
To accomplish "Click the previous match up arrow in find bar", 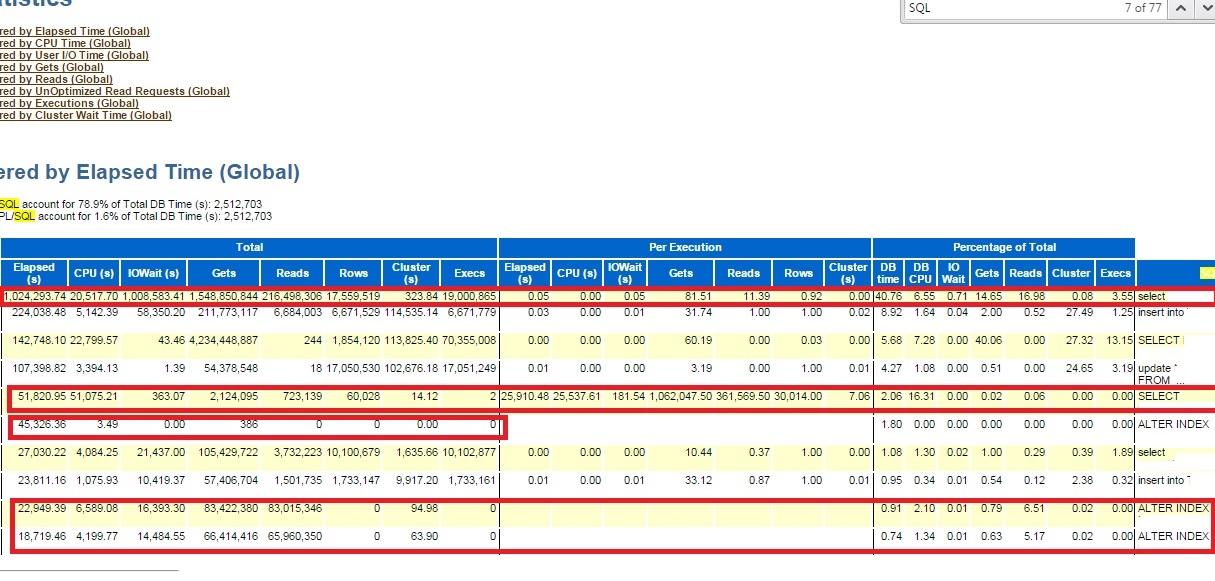I will (1180, 8).
